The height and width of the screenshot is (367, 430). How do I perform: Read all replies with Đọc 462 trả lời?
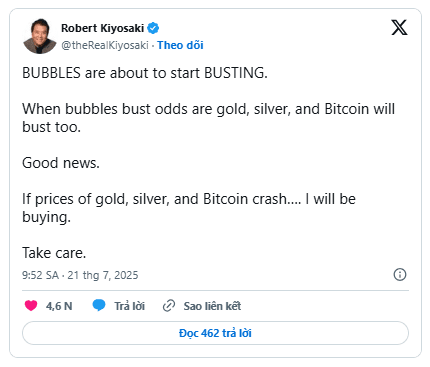coord(215,333)
